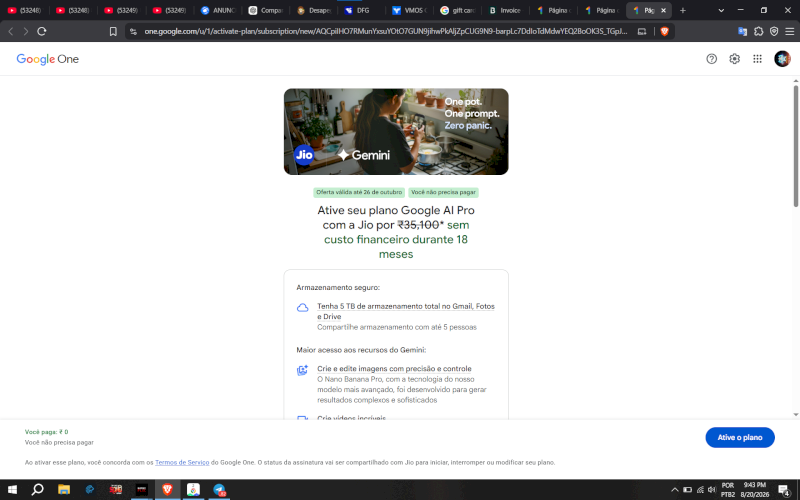Click 'Oferta válida até 26 de outubro' badge

coord(359,192)
